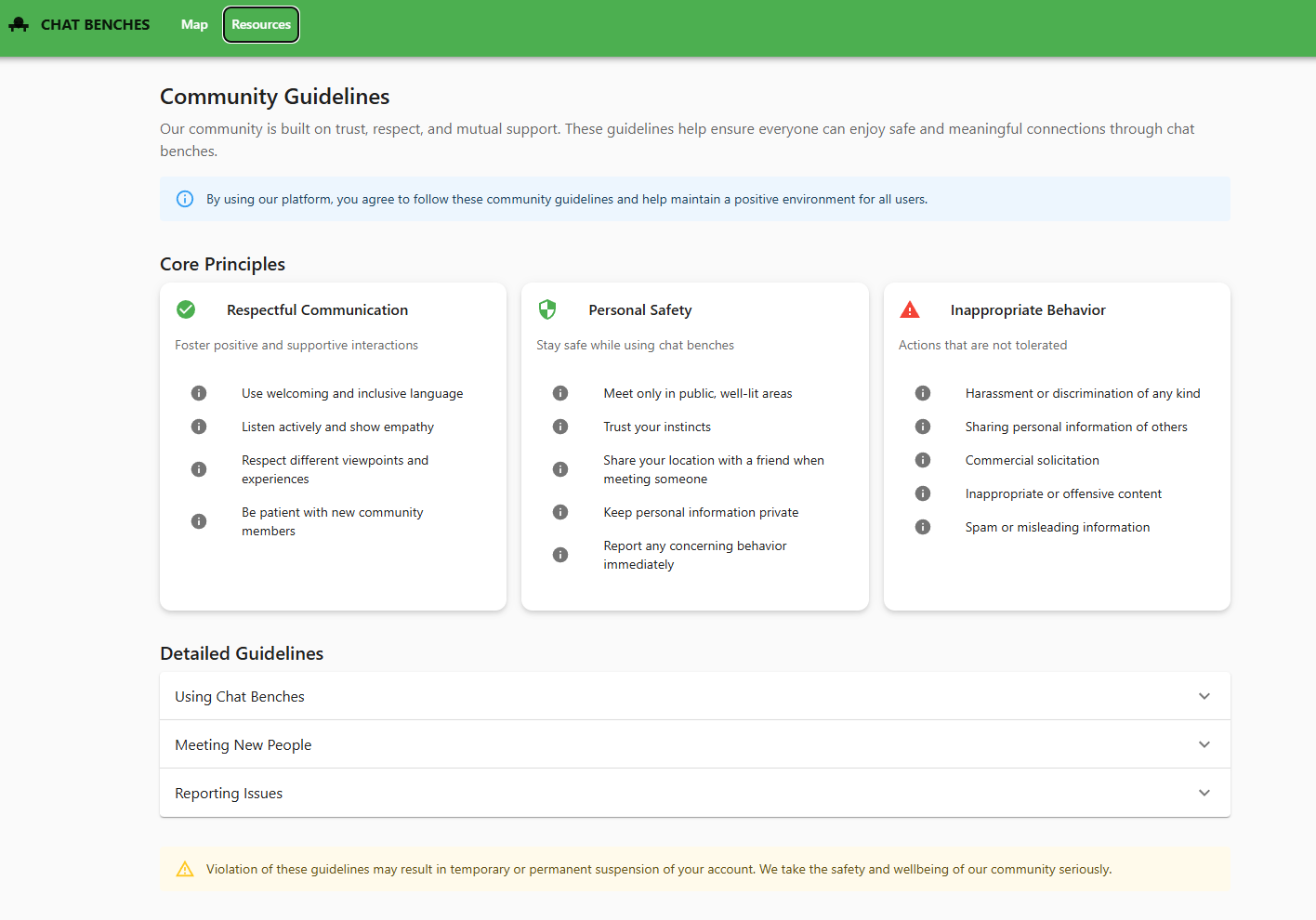Click 'Stay safe while using chat benches' subtitle
Screen dimensions: 1316x920
click(x=636, y=345)
